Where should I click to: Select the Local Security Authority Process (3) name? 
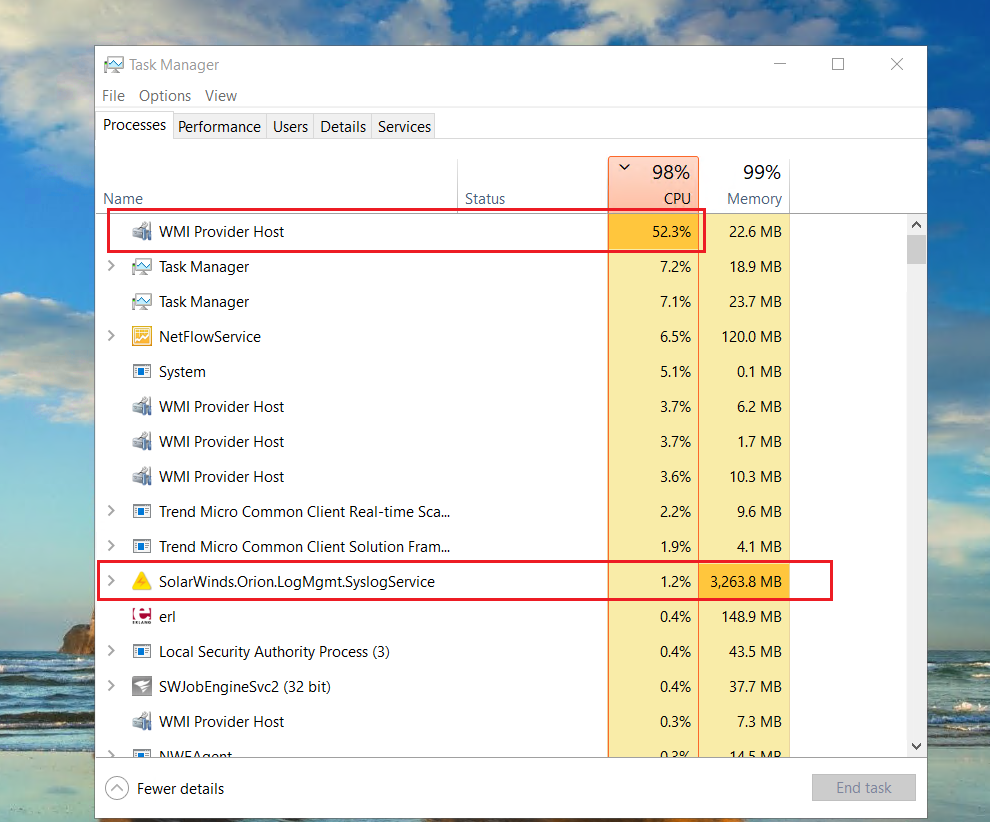click(x=274, y=652)
